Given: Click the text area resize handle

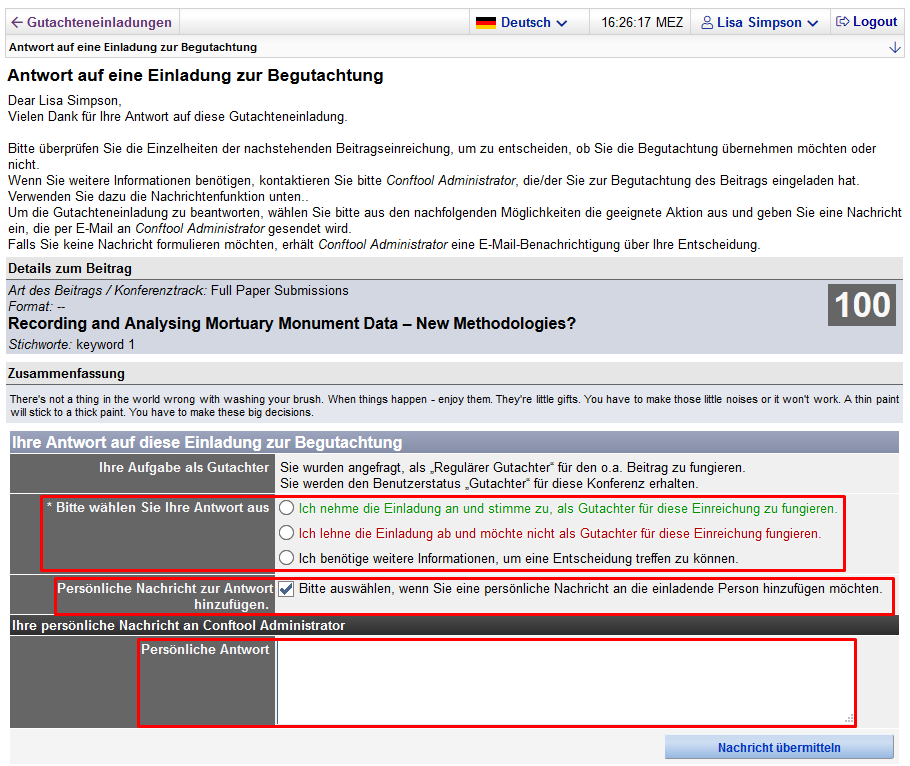Looking at the screenshot, I should tap(849, 718).
